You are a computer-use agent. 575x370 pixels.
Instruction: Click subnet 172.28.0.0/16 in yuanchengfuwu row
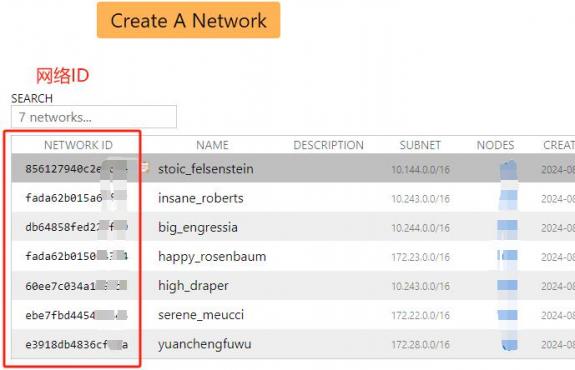[x=420, y=345]
